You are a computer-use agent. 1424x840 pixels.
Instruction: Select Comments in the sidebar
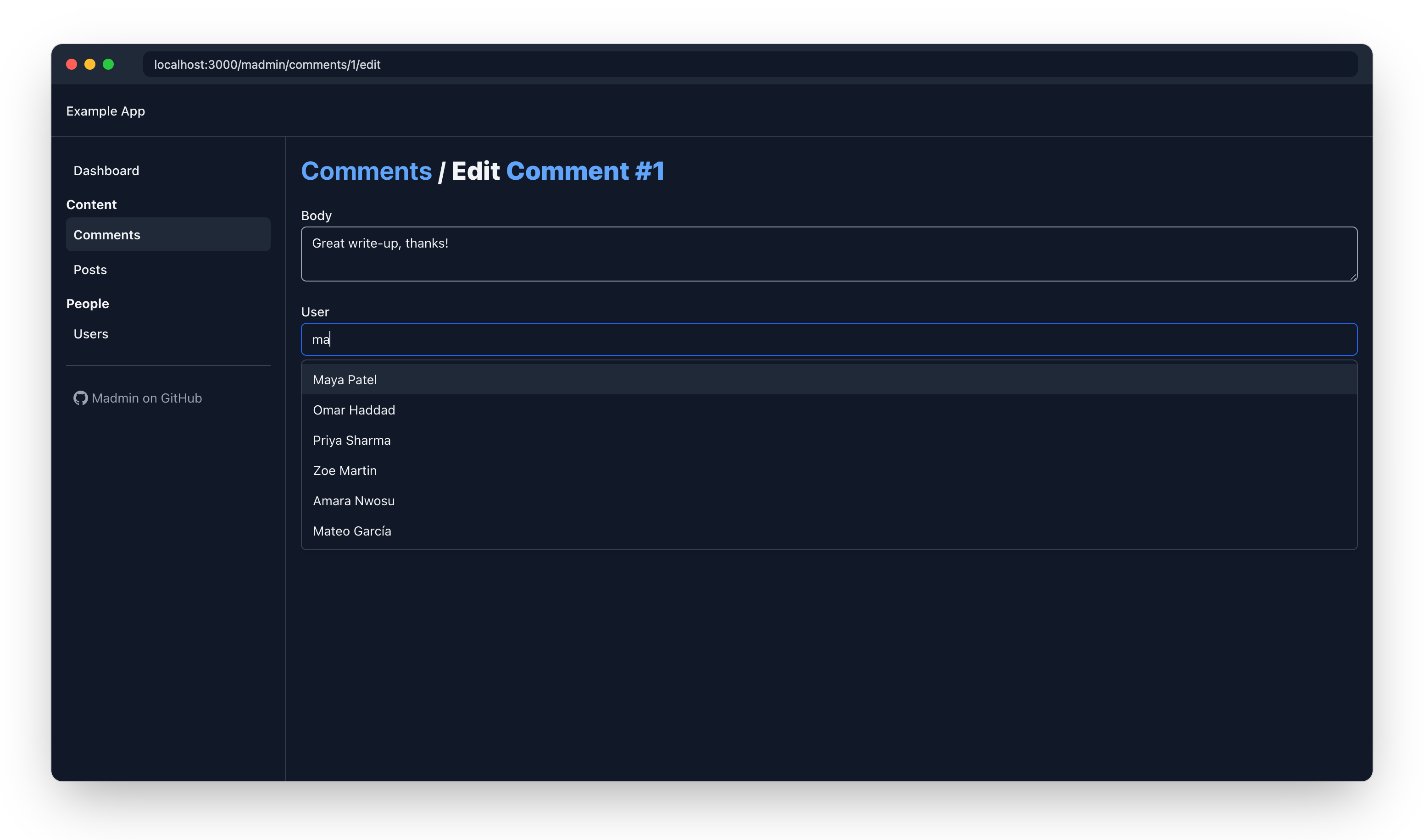168,234
